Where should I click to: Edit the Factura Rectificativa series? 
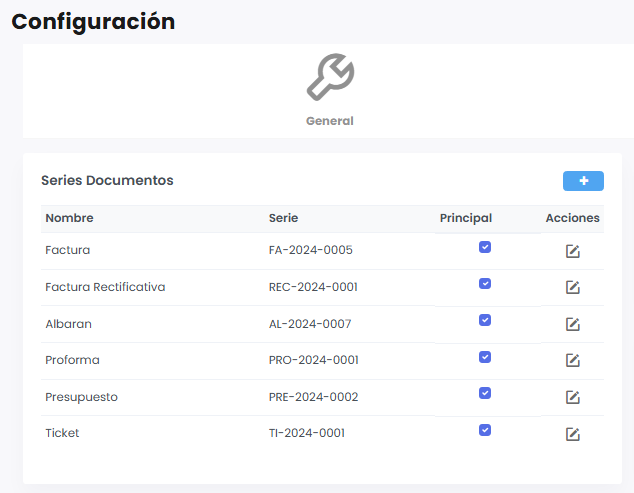point(573,288)
